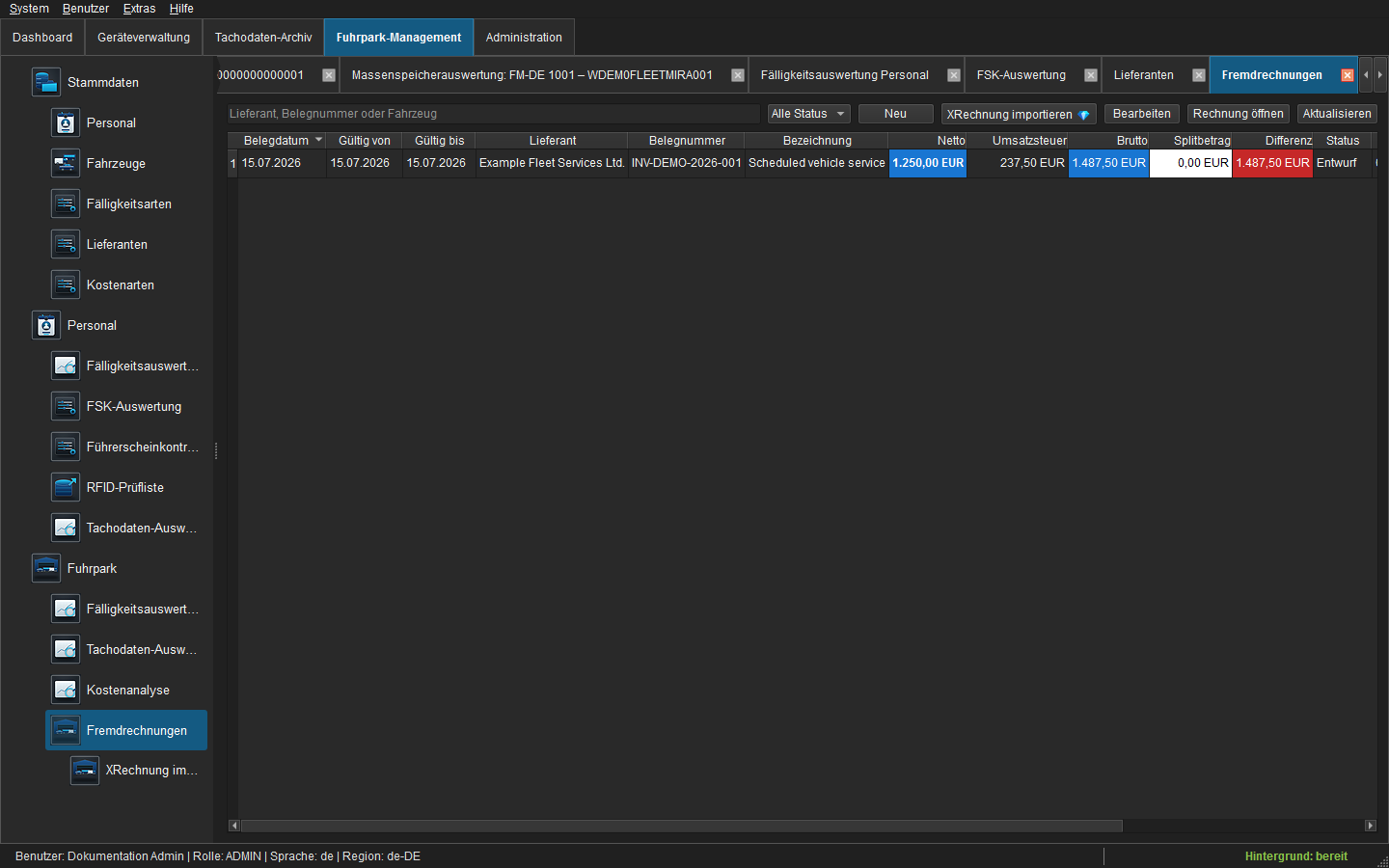Viewport: 1389px width, 868px height.
Task: Close the Lieferanten tab
Action: (1199, 75)
